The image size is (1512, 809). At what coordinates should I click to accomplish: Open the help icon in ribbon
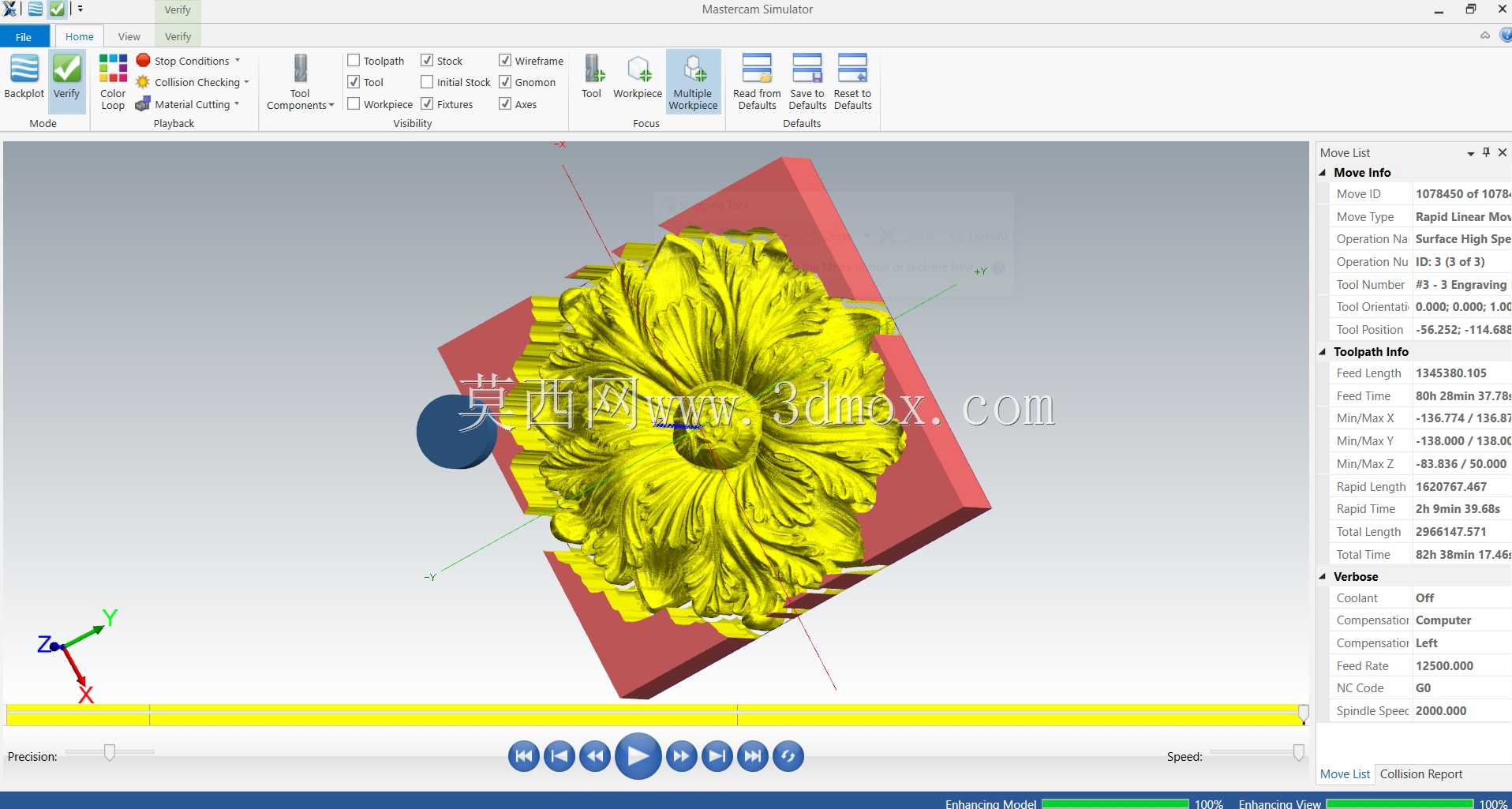tap(1505, 35)
